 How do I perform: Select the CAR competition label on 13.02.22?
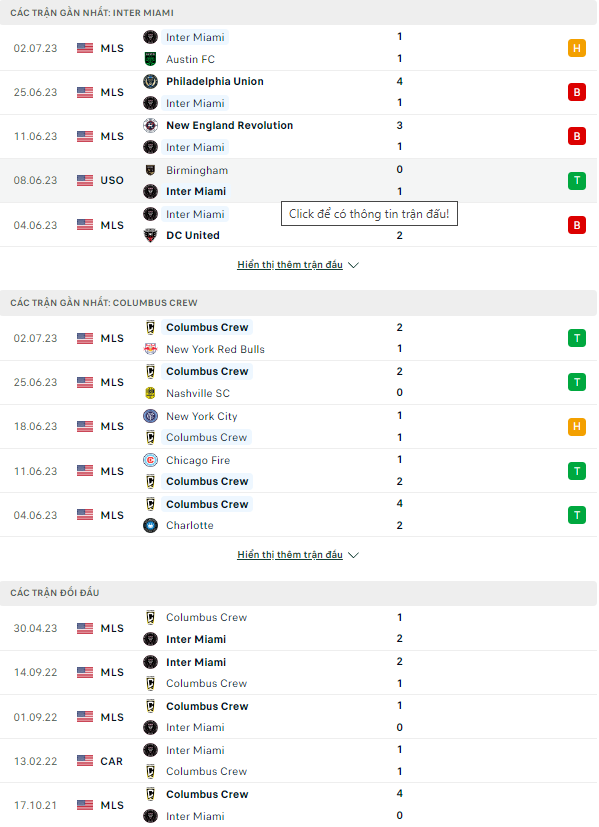pyautogui.click(x=111, y=762)
